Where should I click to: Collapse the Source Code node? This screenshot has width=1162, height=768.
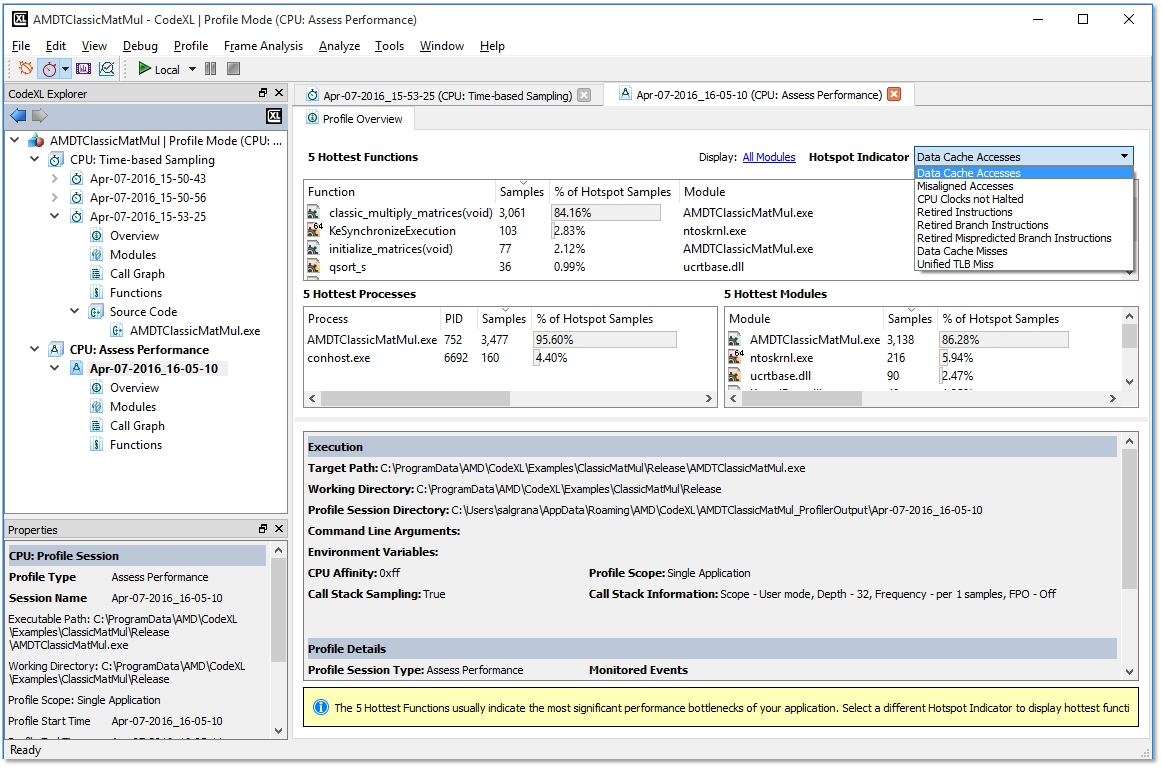tap(75, 311)
